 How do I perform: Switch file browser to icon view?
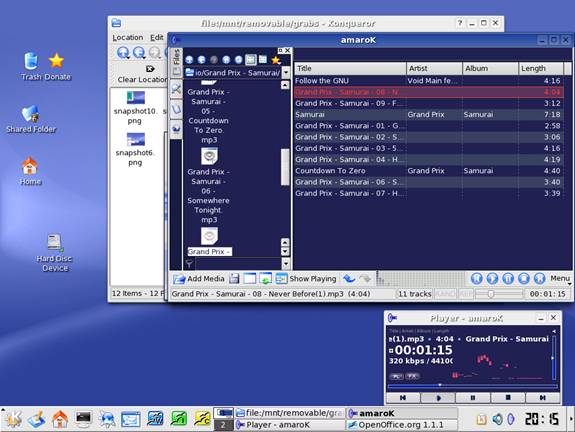[251, 59]
